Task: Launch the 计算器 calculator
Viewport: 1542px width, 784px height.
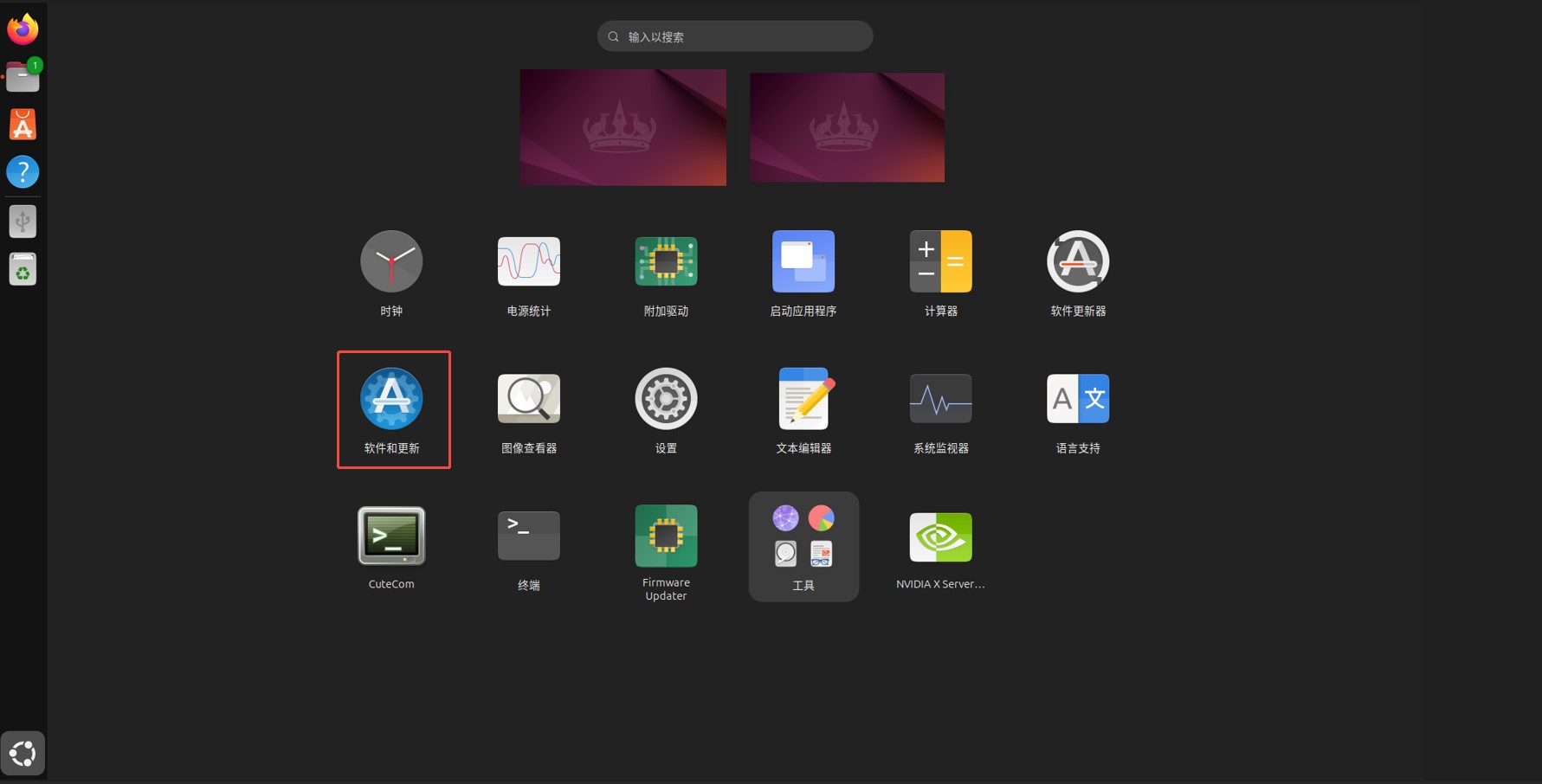Action: pos(940,260)
